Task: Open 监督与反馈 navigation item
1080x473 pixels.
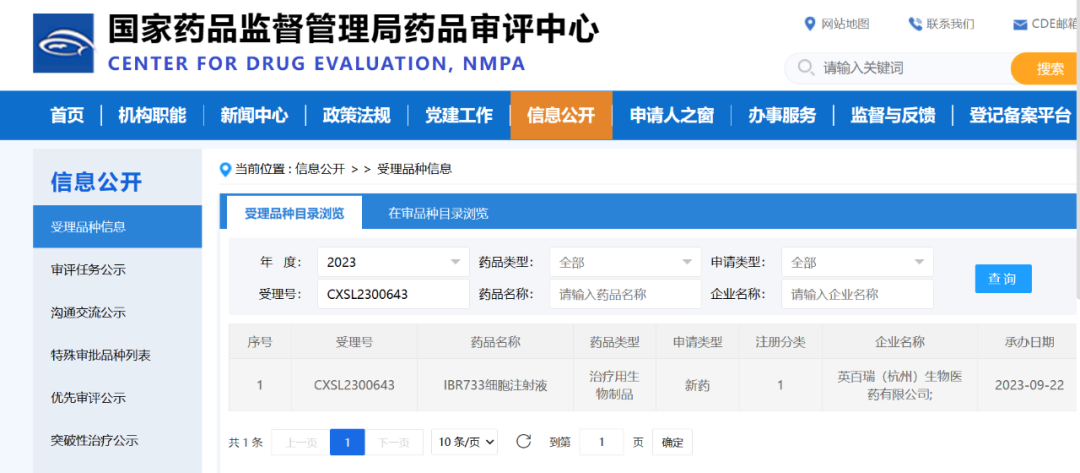Action: tap(893, 115)
